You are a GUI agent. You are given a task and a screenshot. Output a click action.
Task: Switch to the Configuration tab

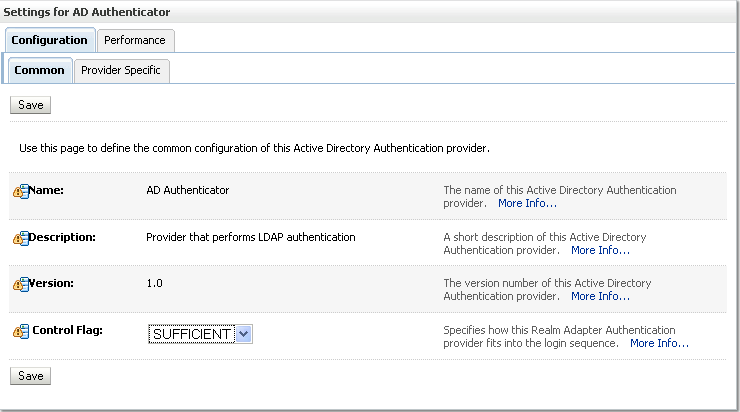click(x=50, y=40)
